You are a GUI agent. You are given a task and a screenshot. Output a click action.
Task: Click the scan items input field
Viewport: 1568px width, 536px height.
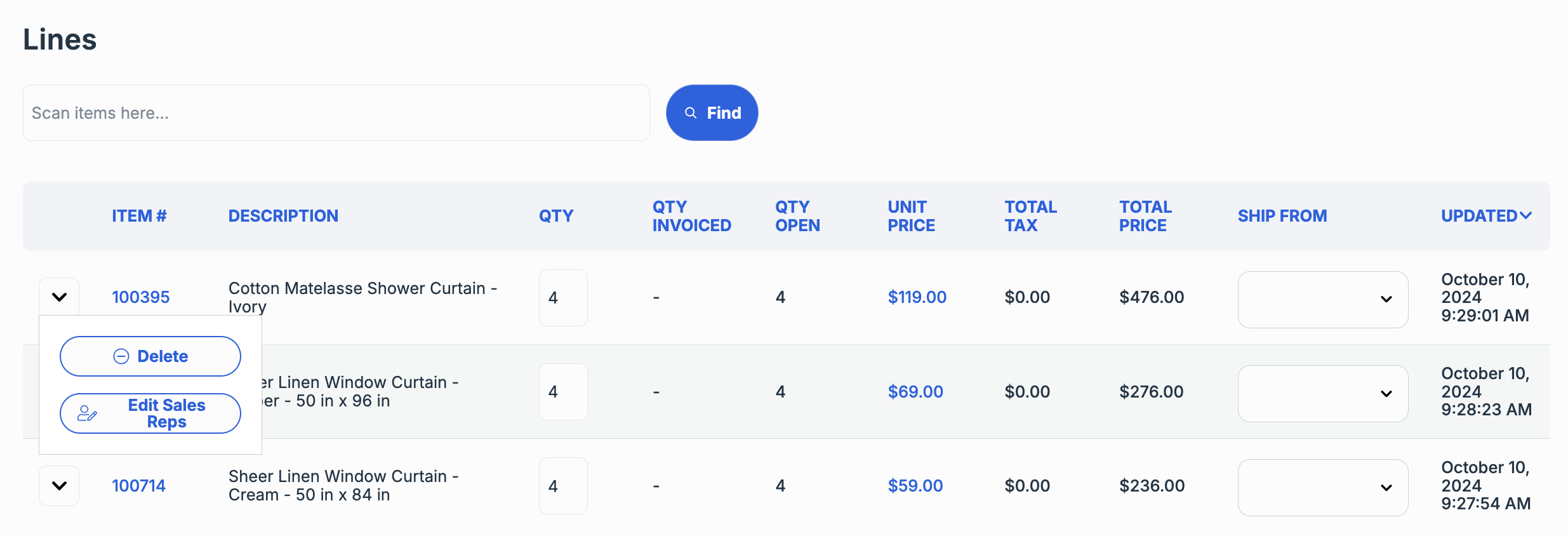pos(336,113)
